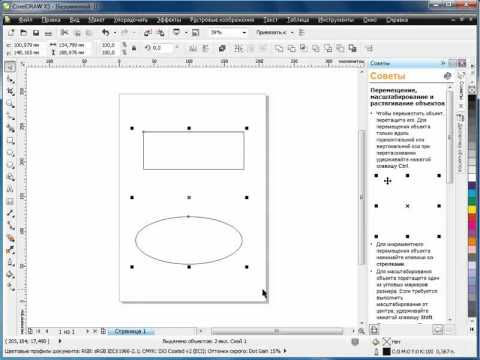Select the Pick tool in the toolbox

10,67
